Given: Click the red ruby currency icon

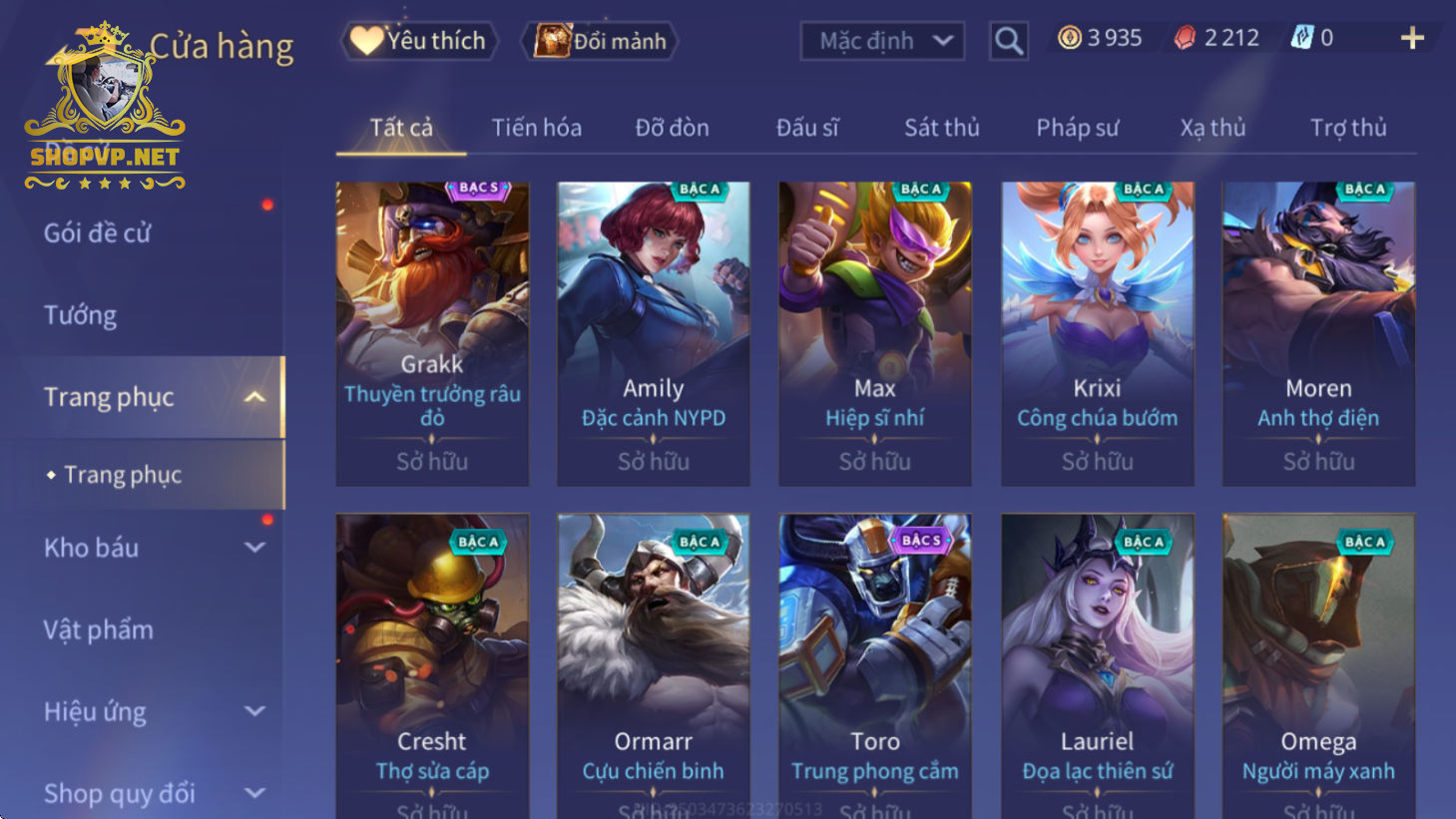Looking at the screenshot, I should [x=1185, y=38].
